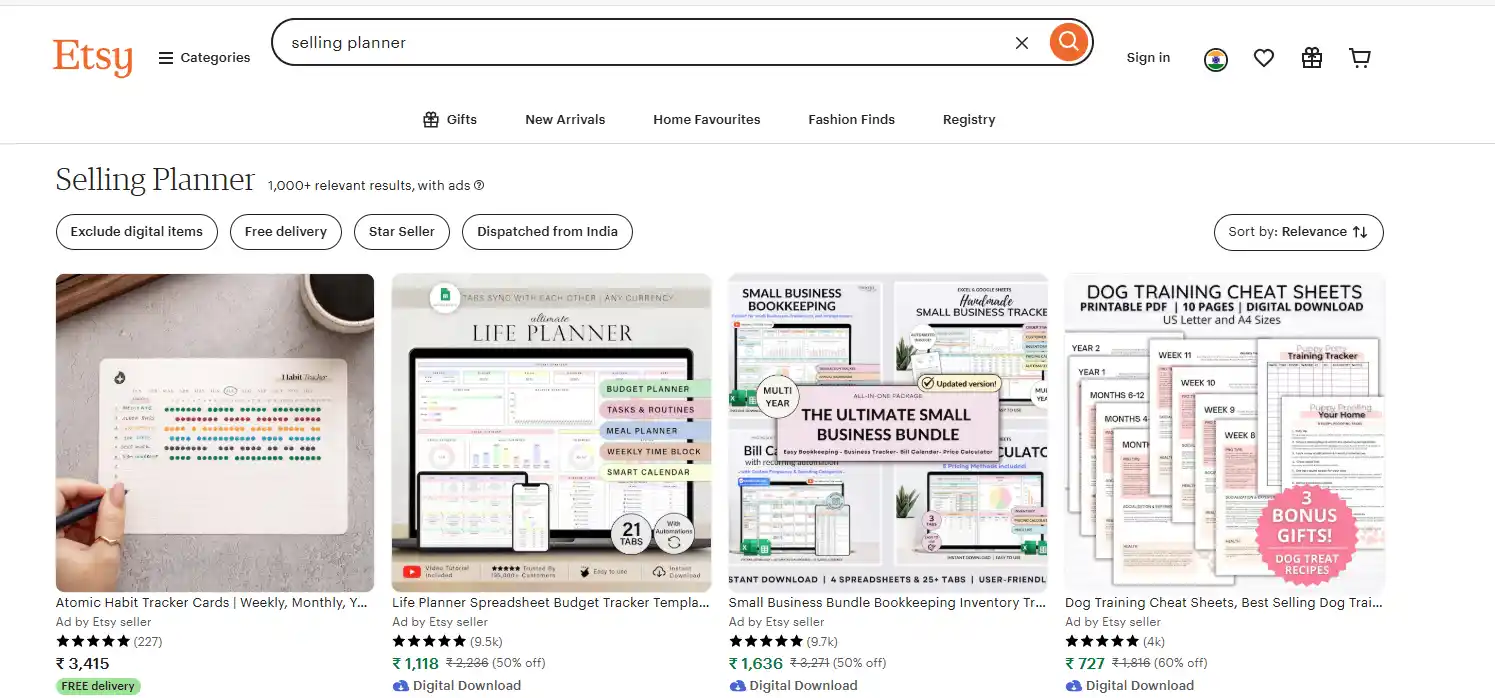
Task: Expand relevant results info tooltip icon
Action: point(477,185)
